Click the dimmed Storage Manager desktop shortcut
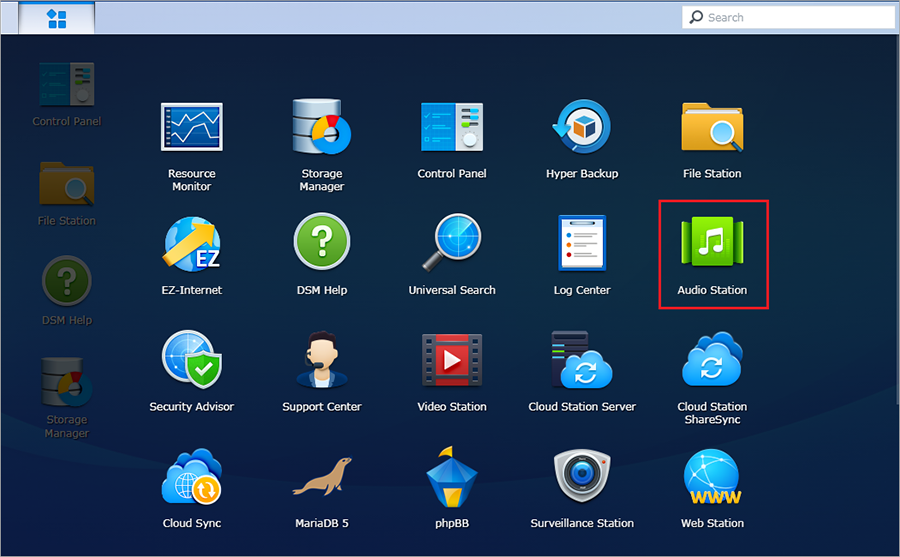The height and width of the screenshot is (557, 900). [x=67, y=398]
